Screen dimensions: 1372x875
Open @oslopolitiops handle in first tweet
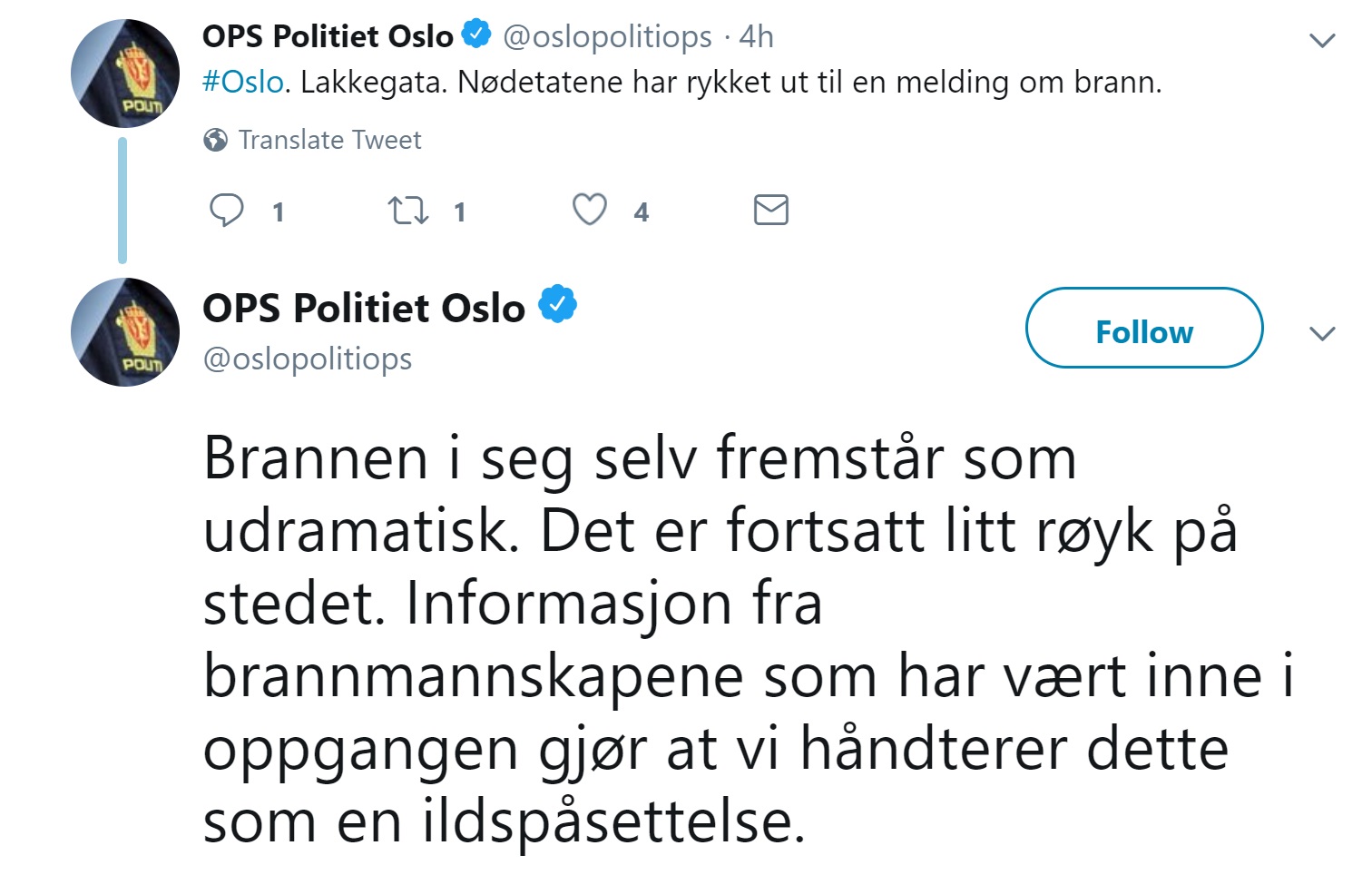click(x=607, y=37)
